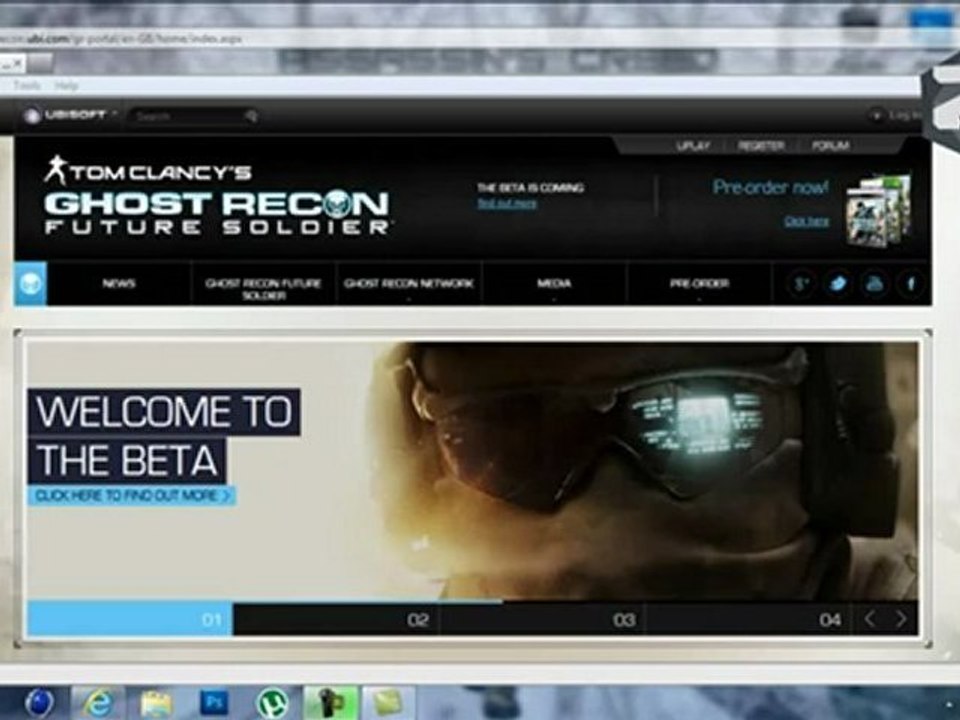Open the Tools menu in the browser
The image size is (960, 720).
point(27,86)
